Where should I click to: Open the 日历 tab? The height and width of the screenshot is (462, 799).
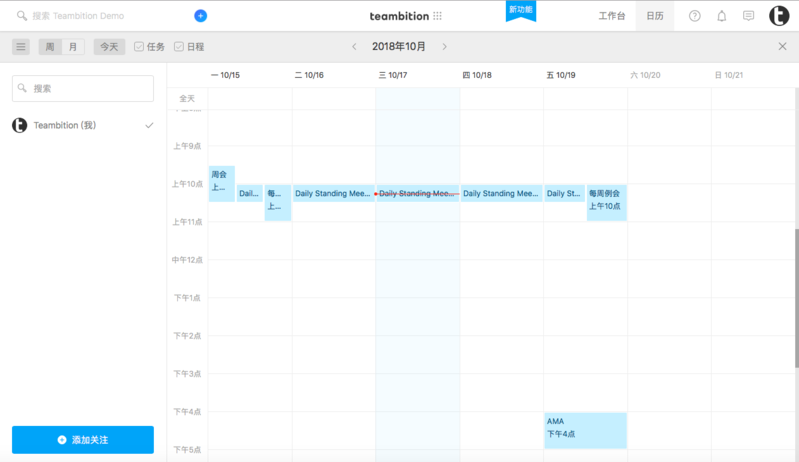655,16
